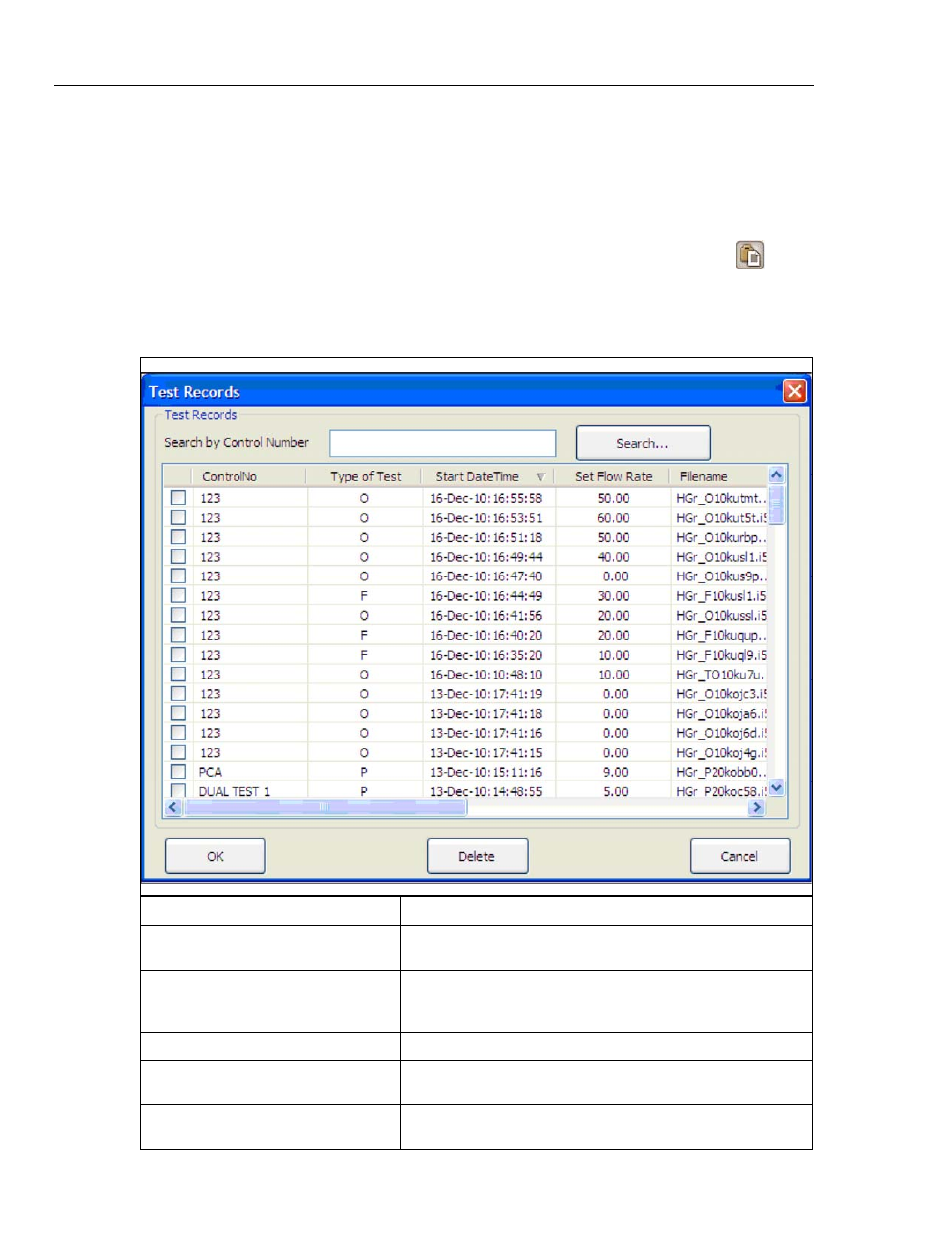This screenshot has height=1233, width=952.
Task: Check the record started 16-Dec-10 16:41:56
Action: click(178, 615)
